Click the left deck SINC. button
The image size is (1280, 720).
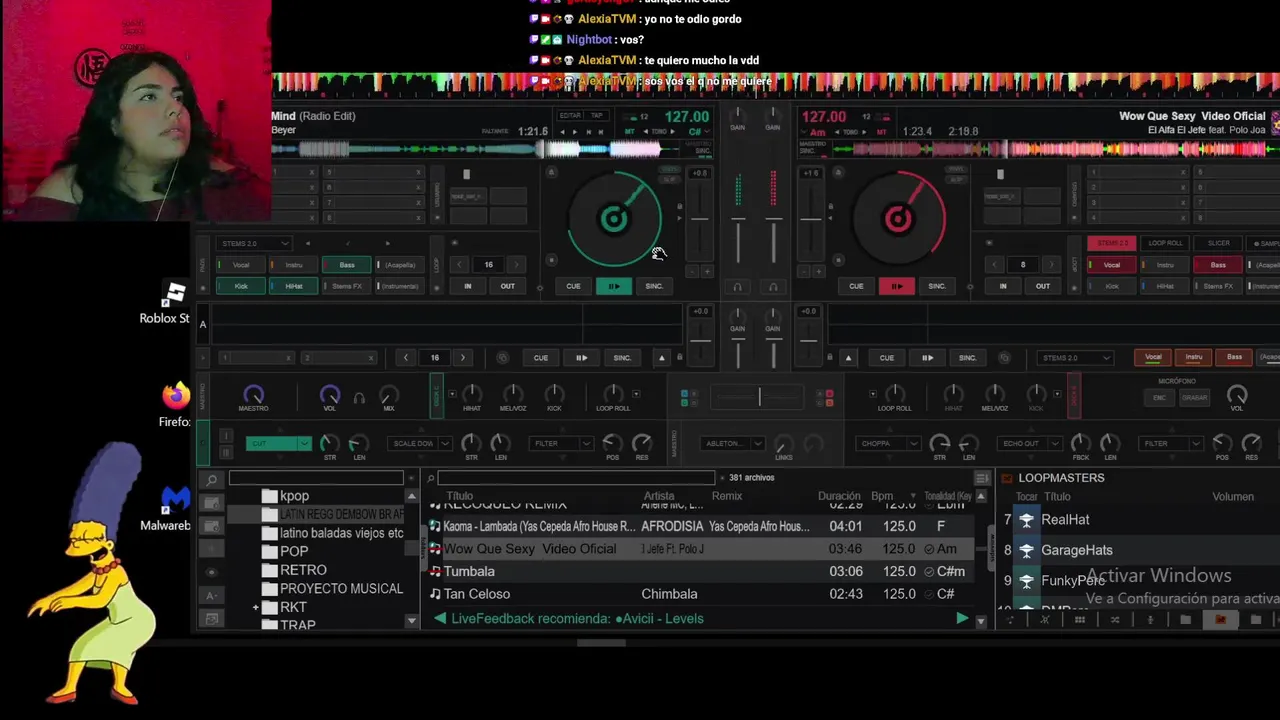pos(654,286)
